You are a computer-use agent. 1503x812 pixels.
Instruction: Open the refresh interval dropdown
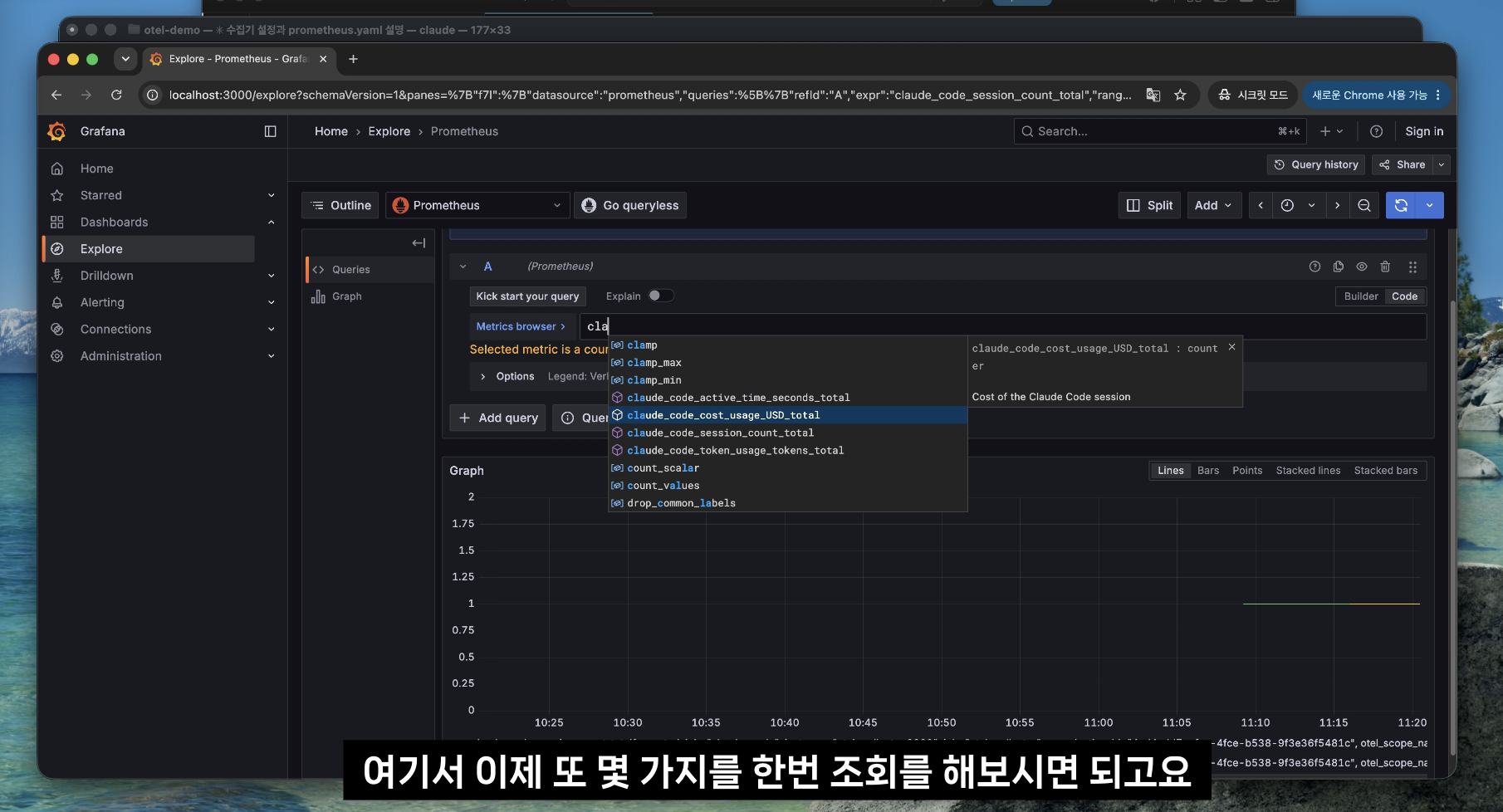click(x=1430, y=205)
